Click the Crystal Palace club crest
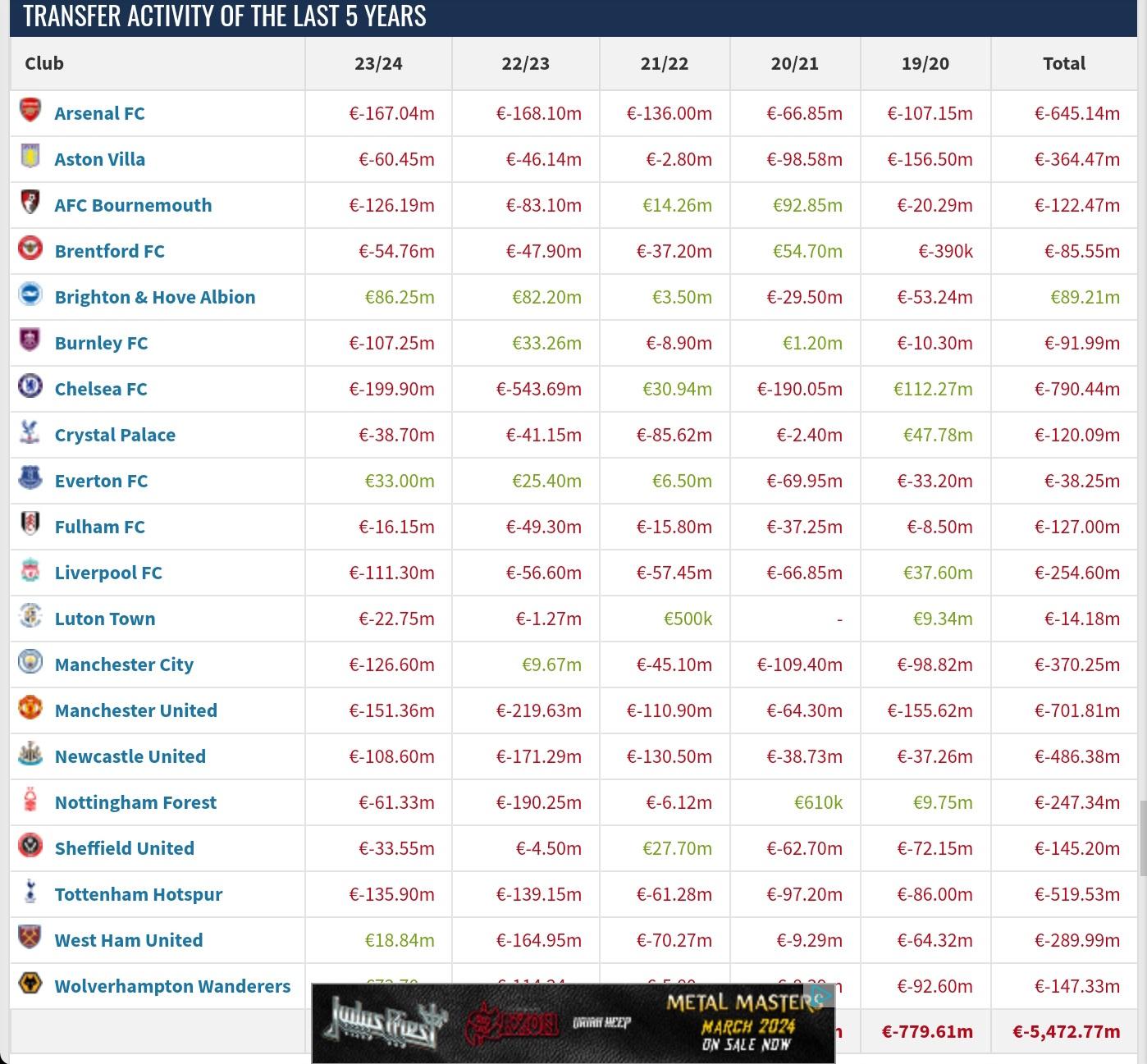 tap(30, 432)
